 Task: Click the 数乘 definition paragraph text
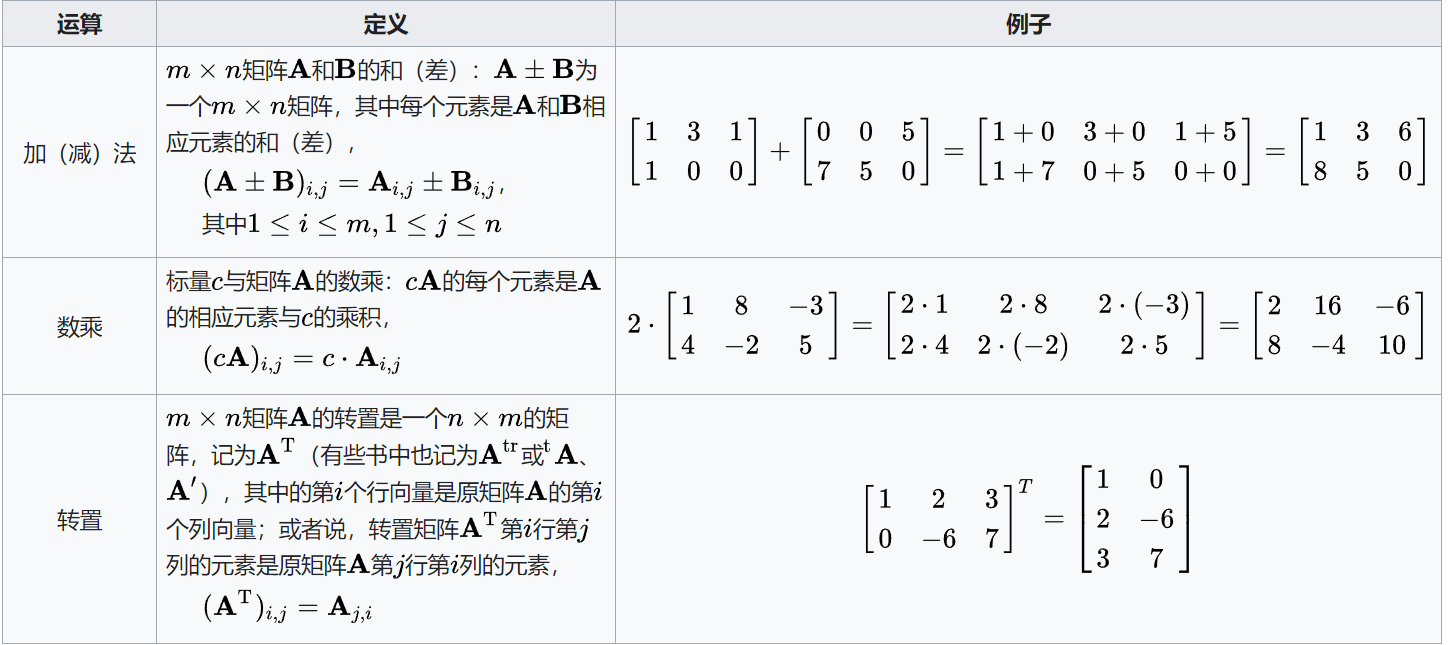tap(385, 300)
